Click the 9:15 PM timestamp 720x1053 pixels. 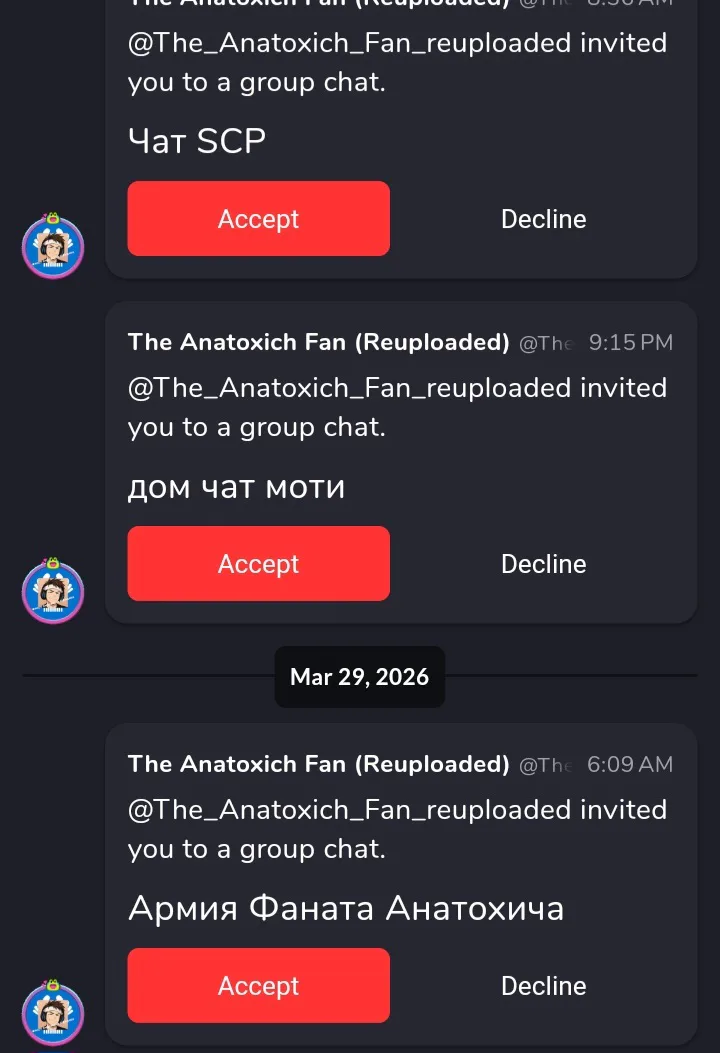(x=630, y=342)
